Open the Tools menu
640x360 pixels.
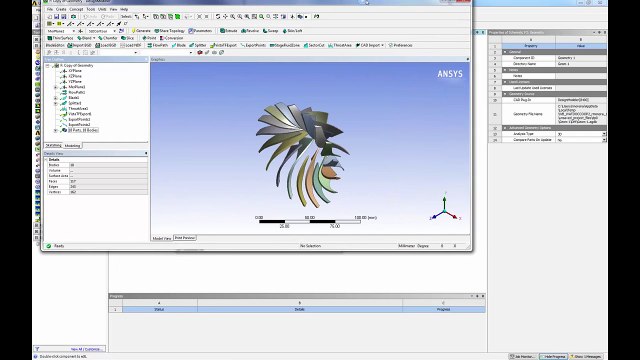(91, 9)
